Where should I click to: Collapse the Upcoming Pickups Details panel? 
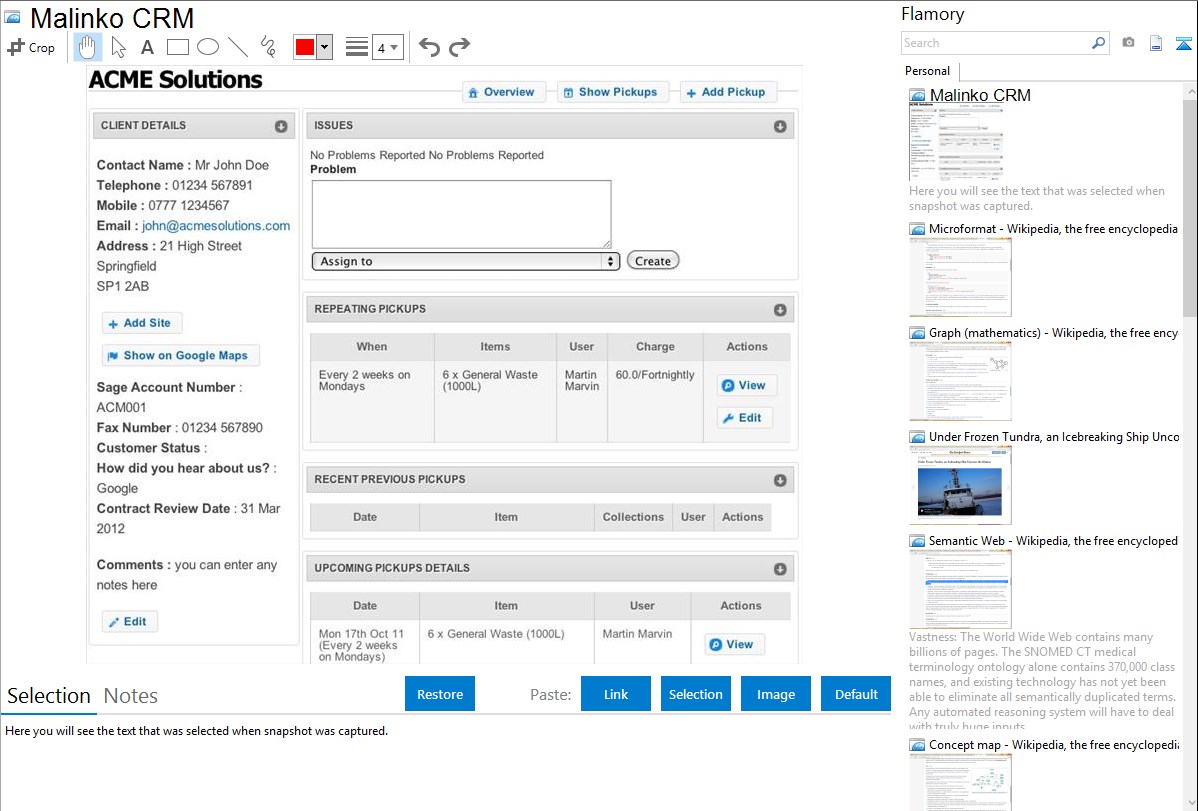click(780, 569)
